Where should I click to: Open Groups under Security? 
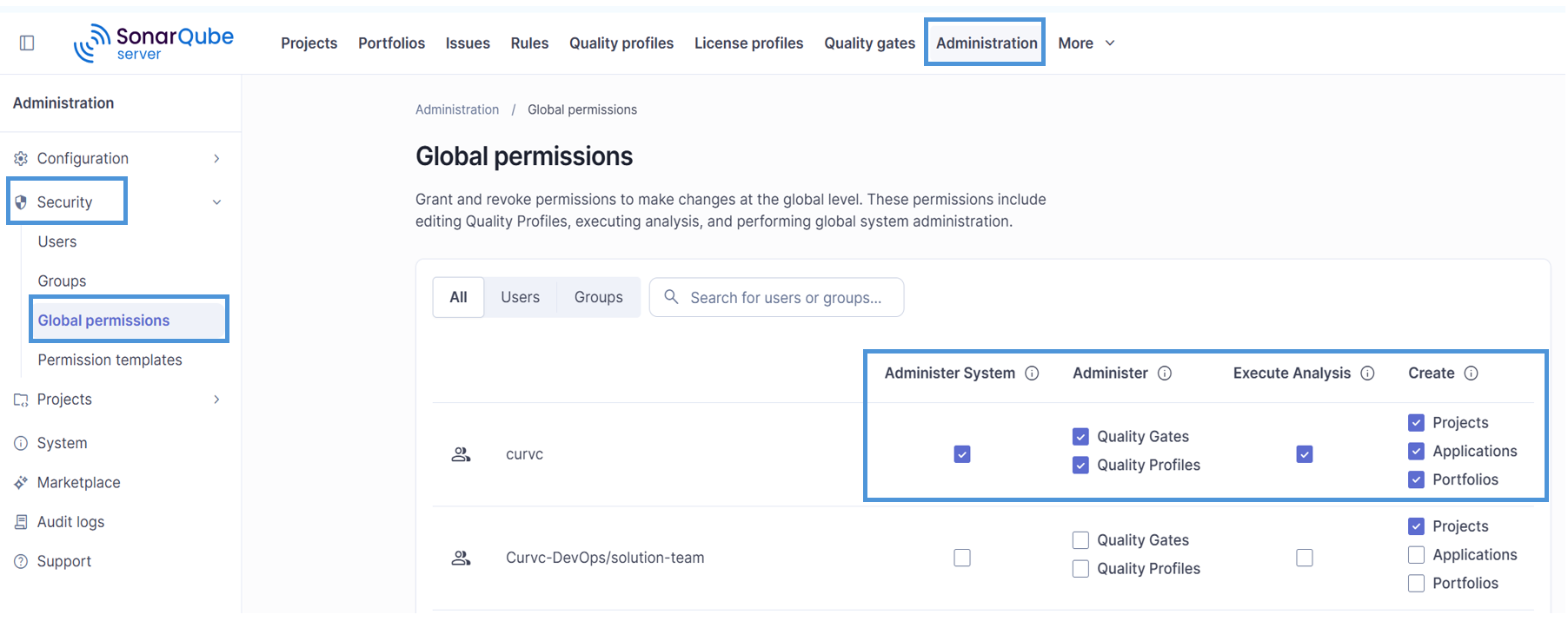tap(62, 281)
